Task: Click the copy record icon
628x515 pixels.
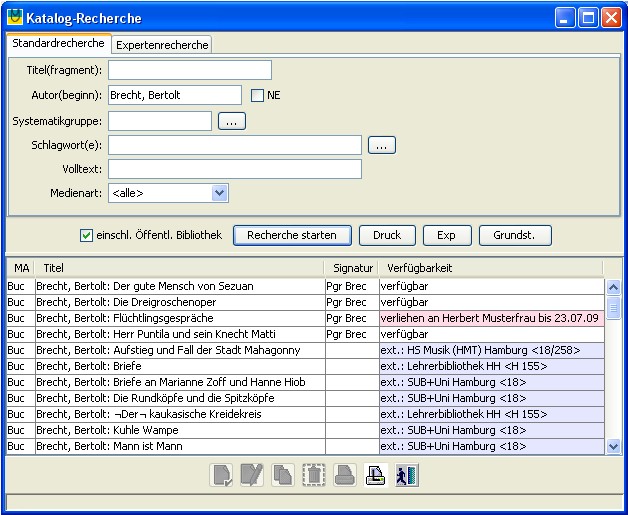Action: click(283, 476)
